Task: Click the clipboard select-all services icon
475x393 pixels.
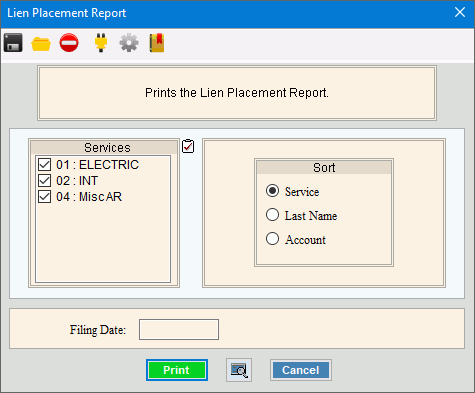Action: point(188,146)
